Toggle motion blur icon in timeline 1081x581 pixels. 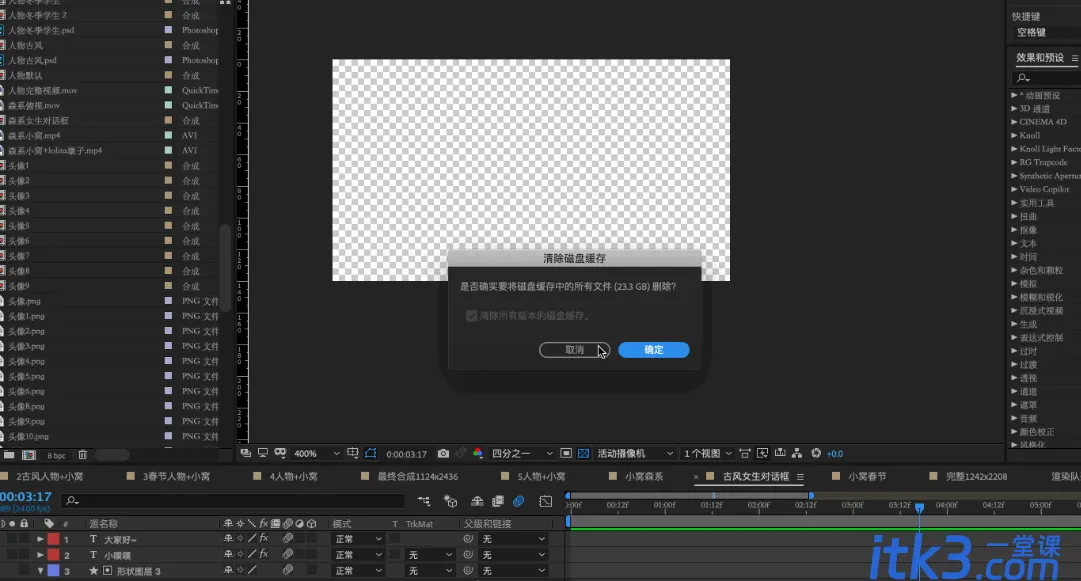point(519,502)
